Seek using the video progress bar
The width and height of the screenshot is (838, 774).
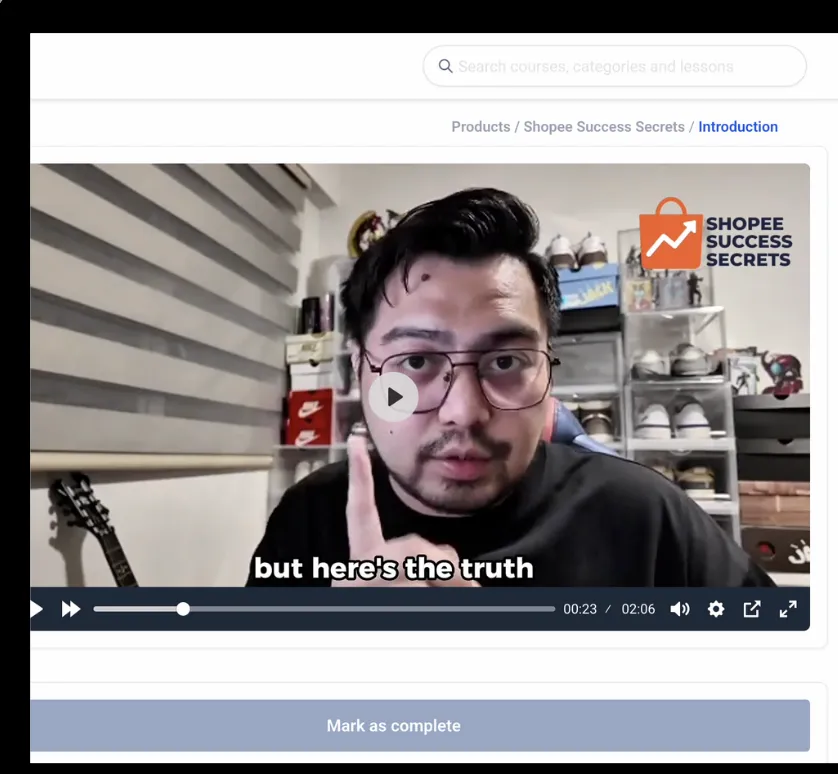[324, 609]
